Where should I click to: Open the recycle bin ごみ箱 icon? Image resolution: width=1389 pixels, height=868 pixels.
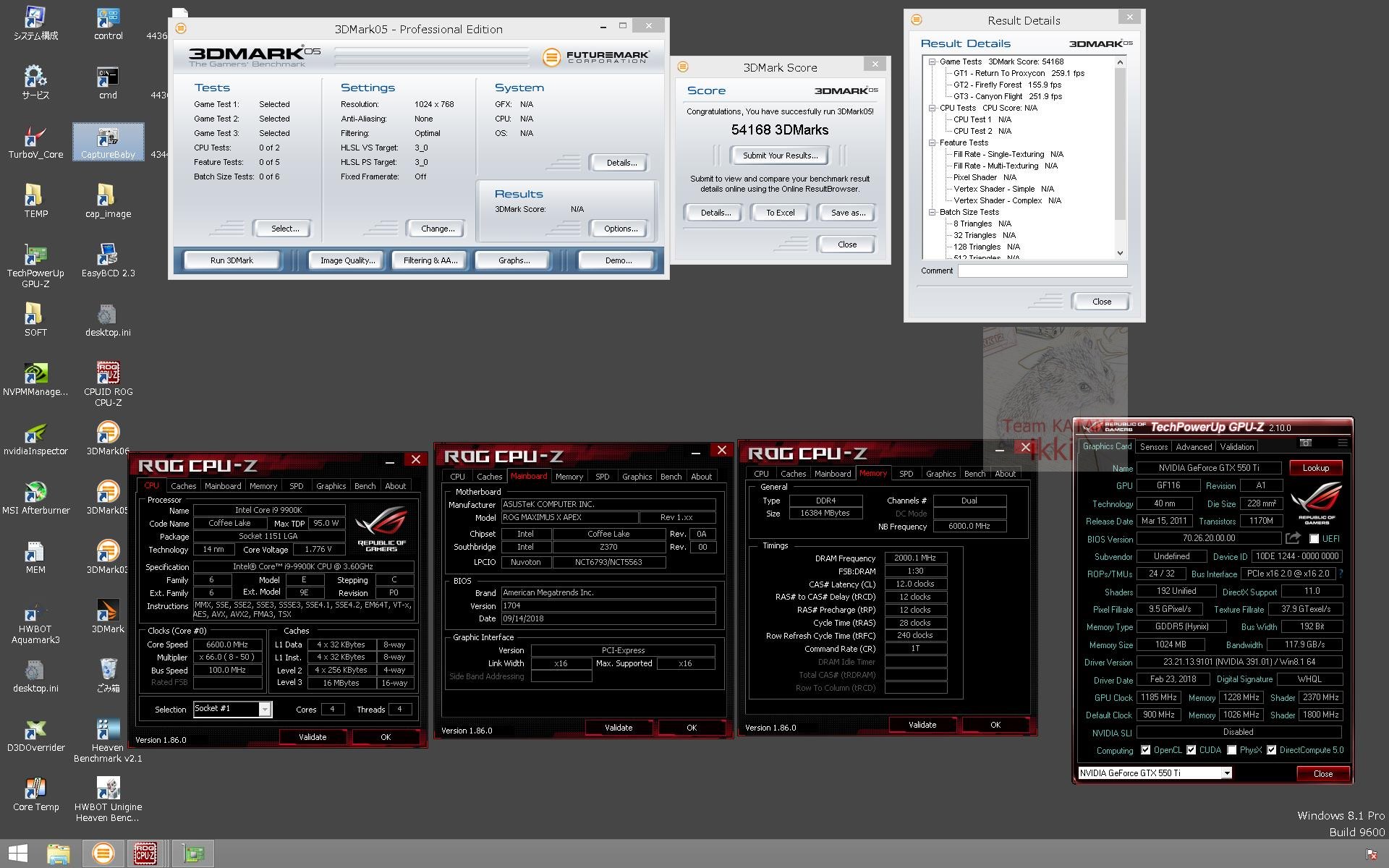click(108, 676)
